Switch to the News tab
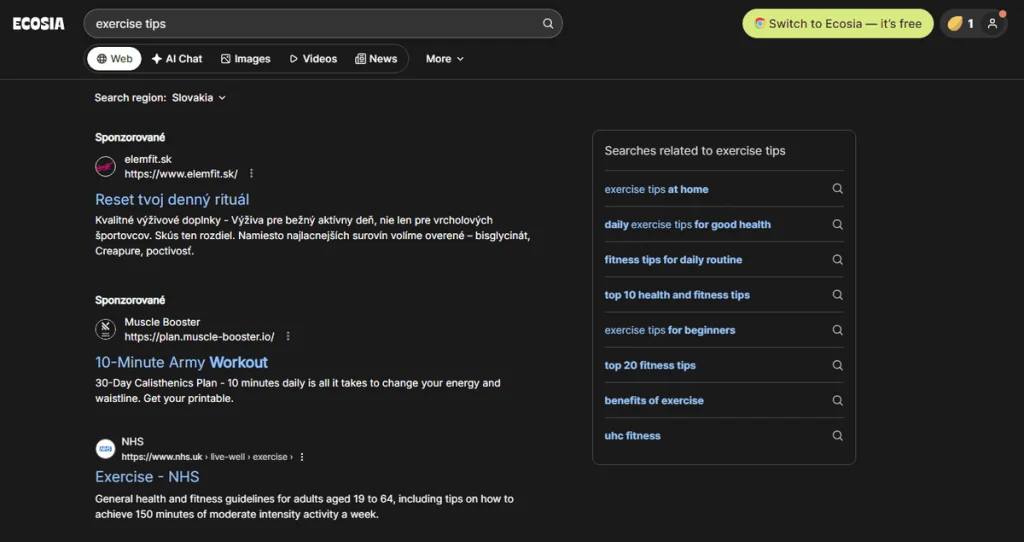This screenshot has height=542, width=1024. coord(376,59)
